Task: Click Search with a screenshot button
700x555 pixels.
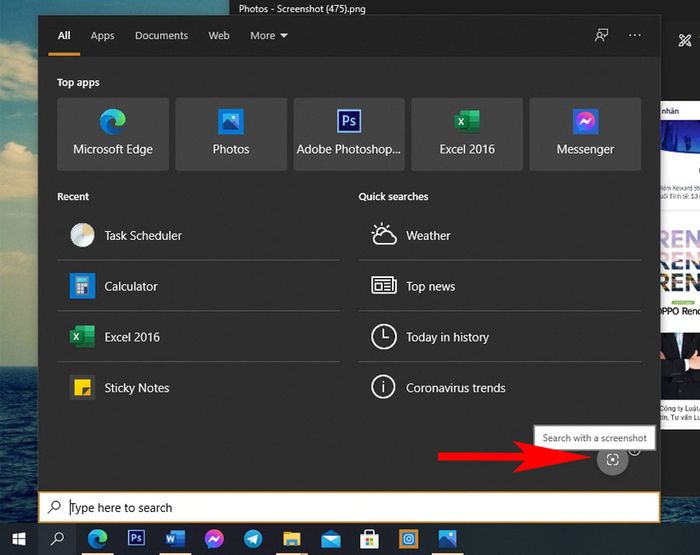Action: tap(612, 459)
